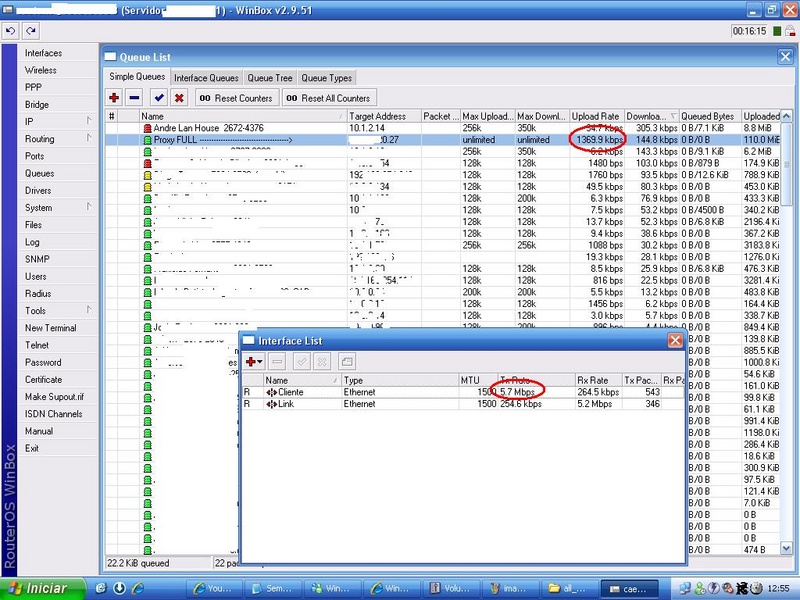The width and height of the screenshot is (800, 600).
Task: Select the Andre Lan House 2672-4376 queue row
Action: click(442, 128)
